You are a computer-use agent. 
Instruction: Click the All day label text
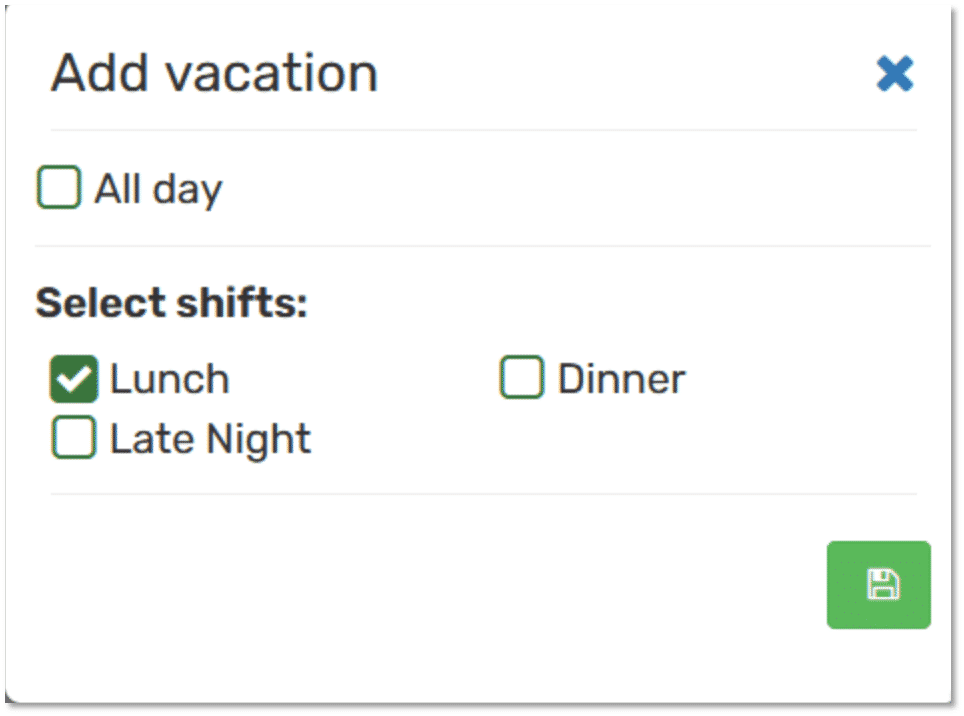click(158, 188)
